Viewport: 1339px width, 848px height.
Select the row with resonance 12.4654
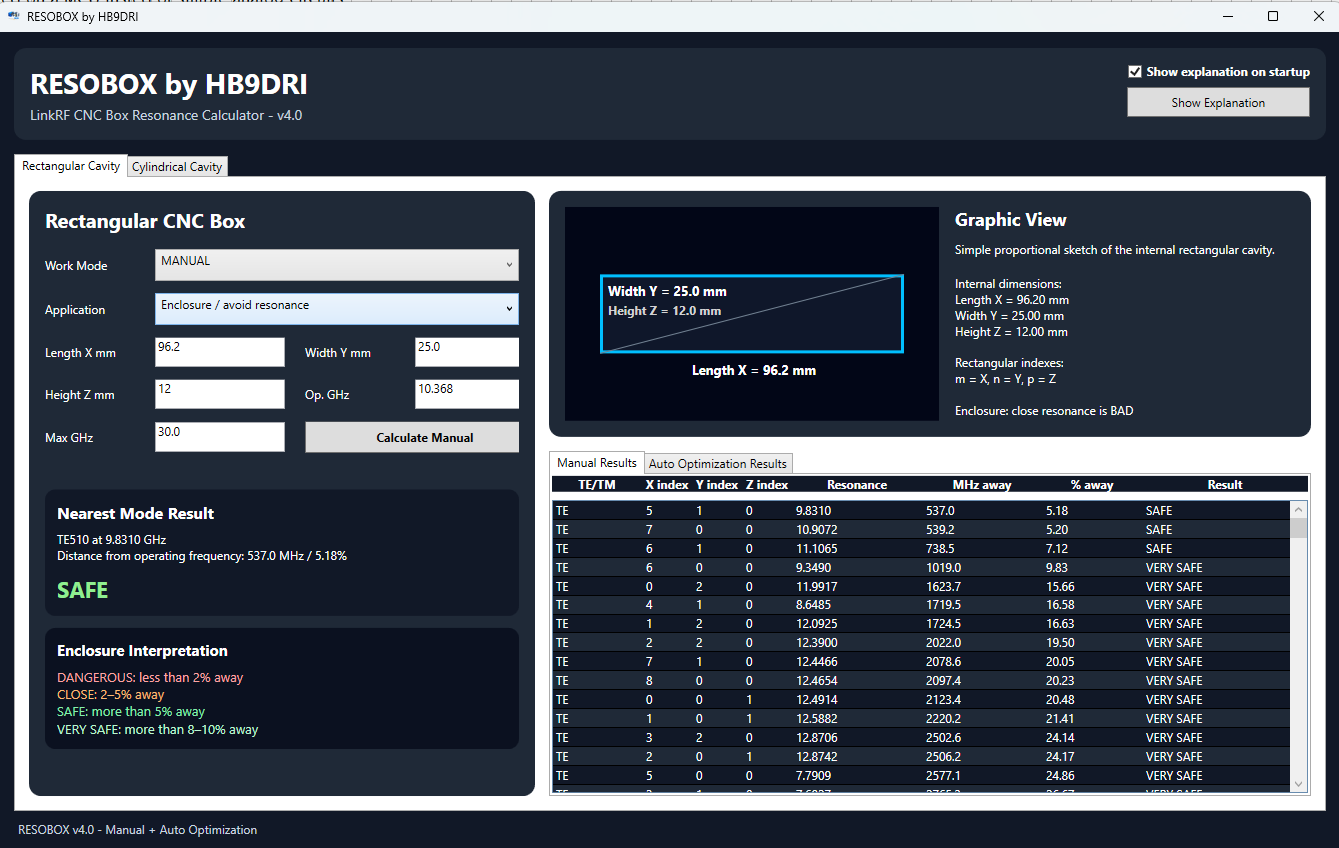pyautogui.click(x=922, y=681)
